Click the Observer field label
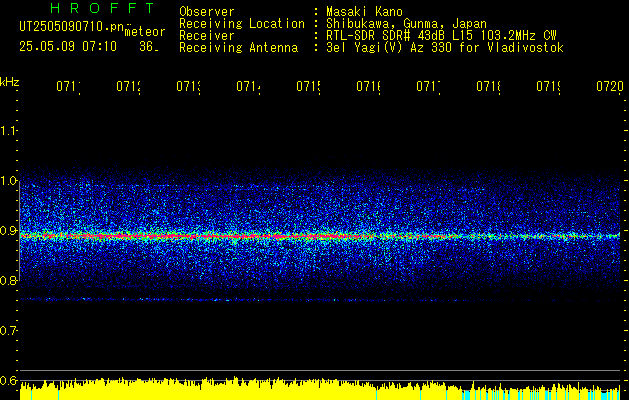Viewport: 629px width, 400px height. tap(207, 12)
